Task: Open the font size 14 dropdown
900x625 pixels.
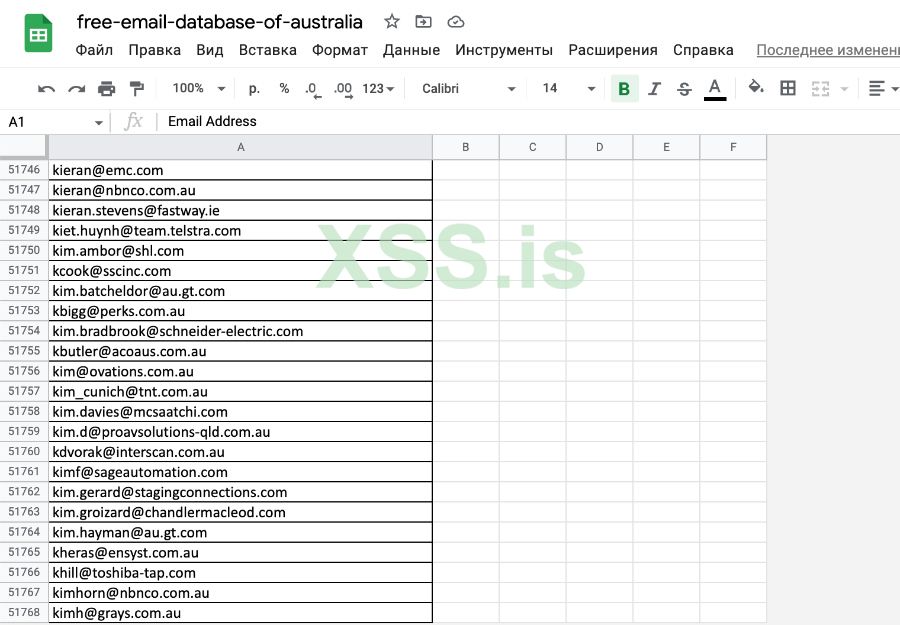Action: [568, 88]
